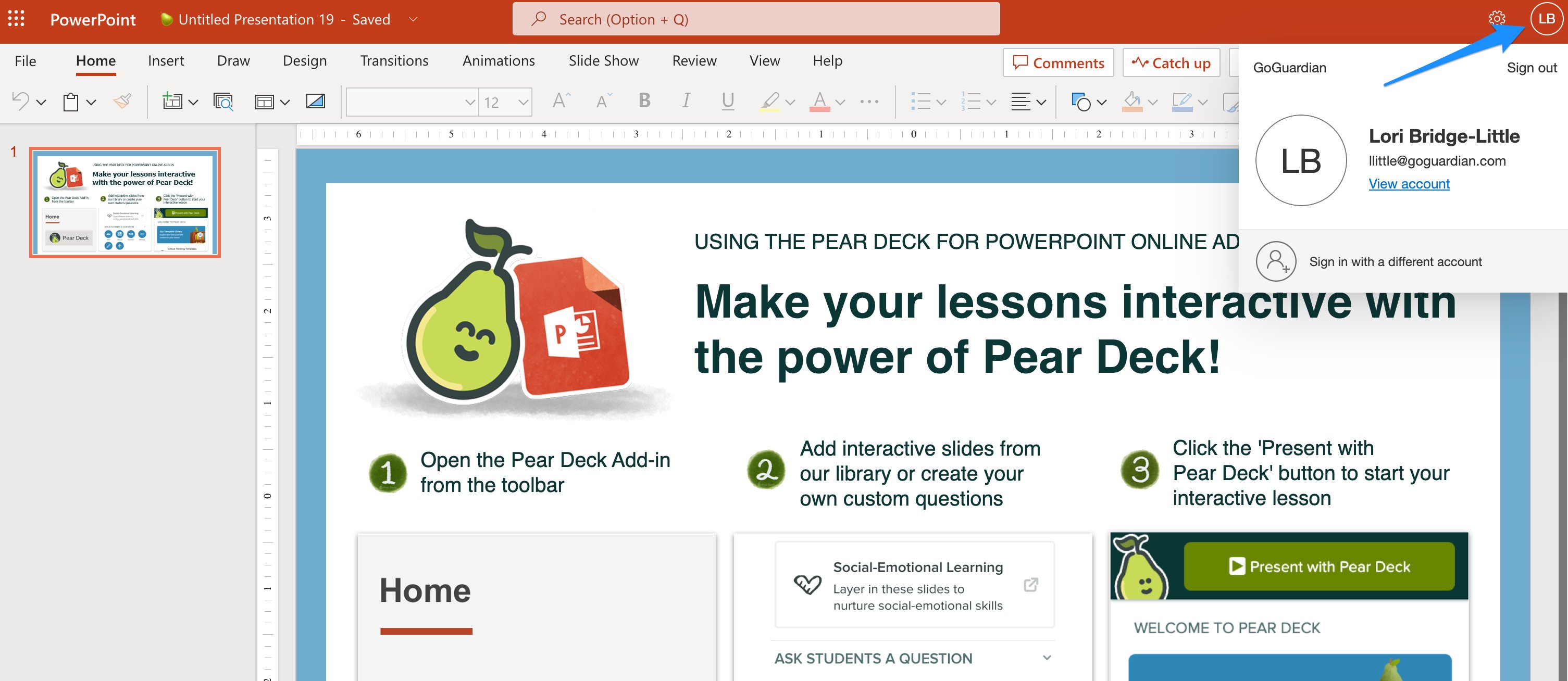Expand the New Slide dropdown arrow
Image resolution: width=1568 pixels, height=681 pixels.
tap(194, 102)
